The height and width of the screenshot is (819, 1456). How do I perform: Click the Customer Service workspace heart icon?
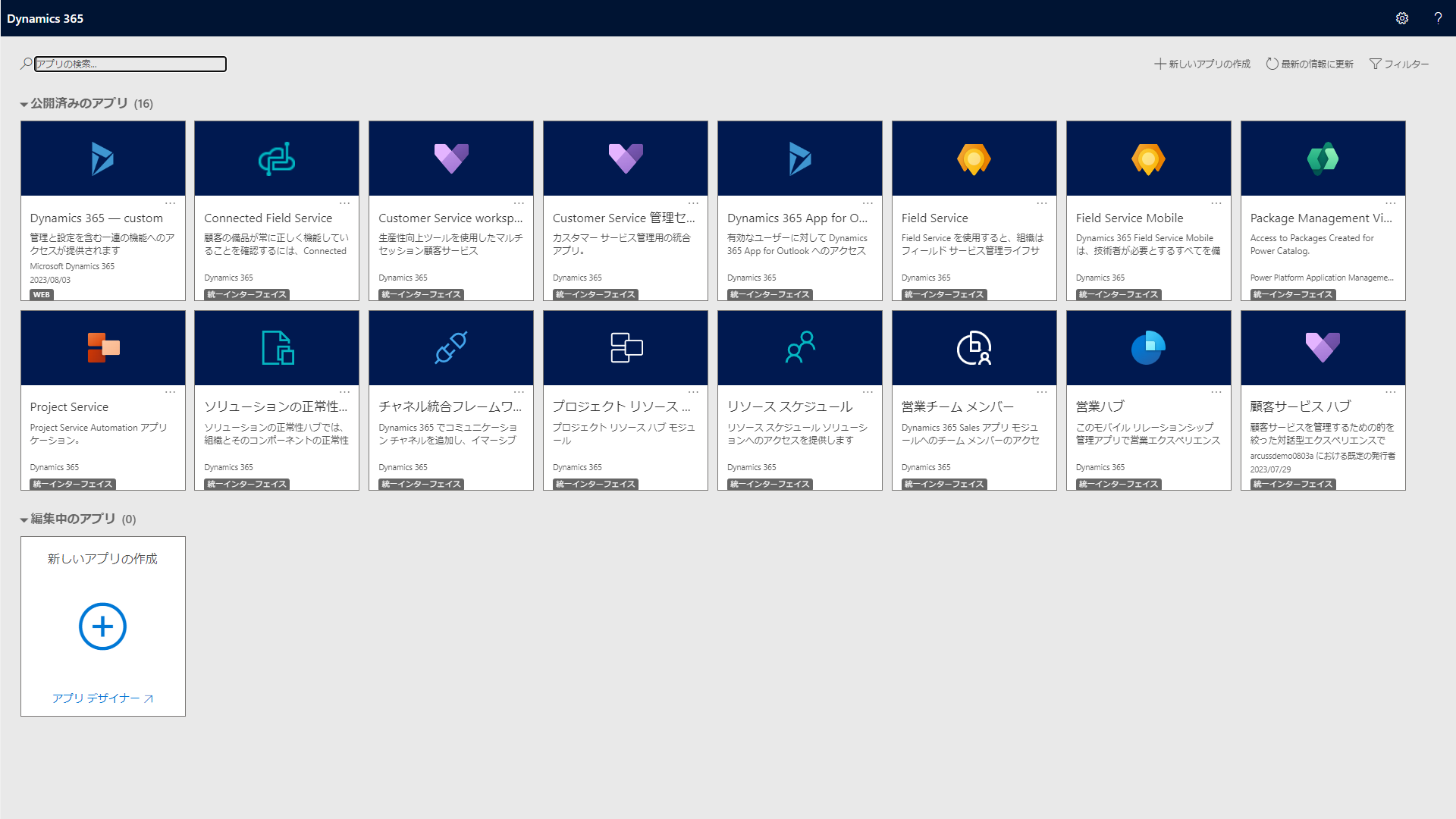451,158
